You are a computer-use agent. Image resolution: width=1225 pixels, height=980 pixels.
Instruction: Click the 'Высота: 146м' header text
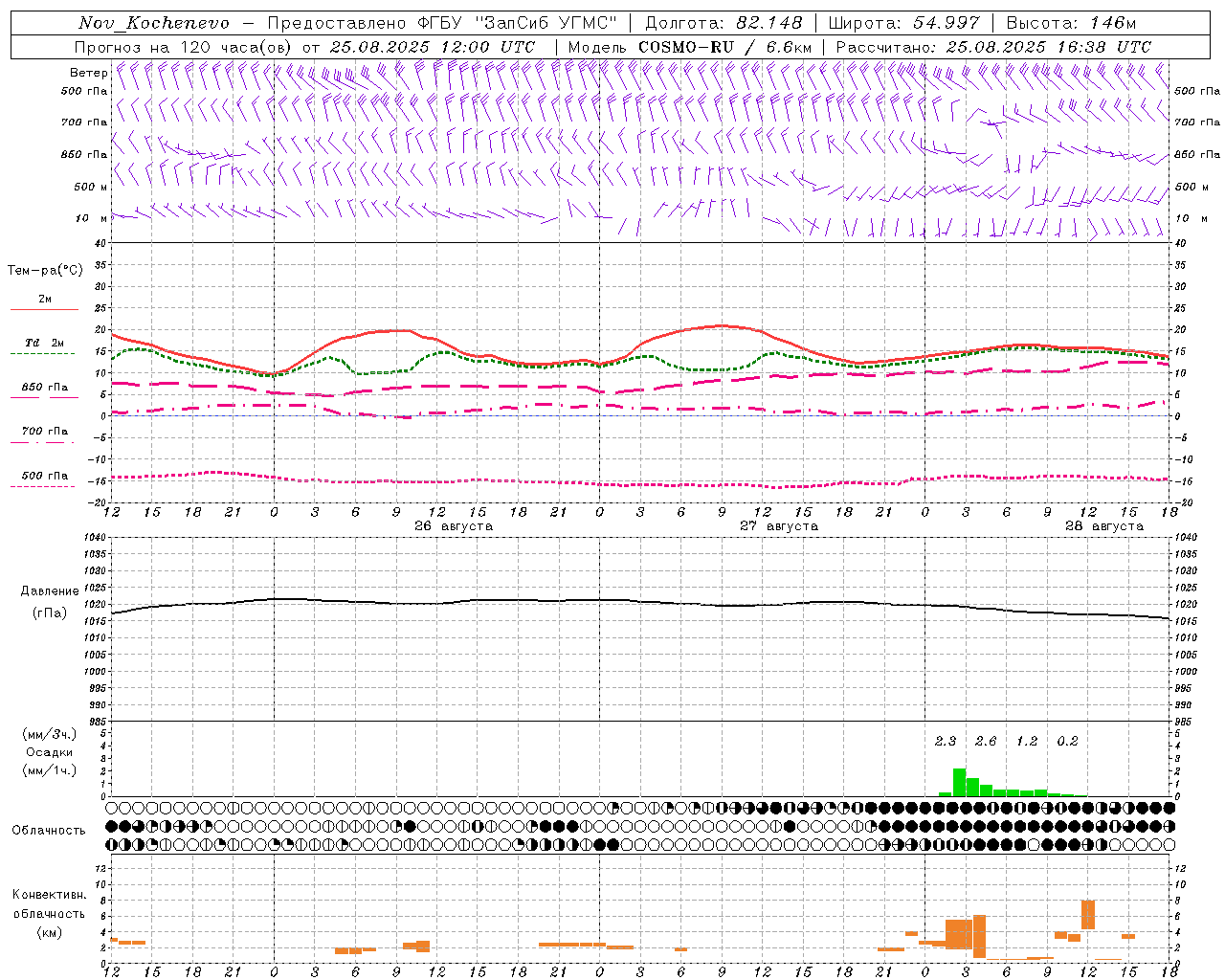pyautogui.click(x=1071, y=23)
